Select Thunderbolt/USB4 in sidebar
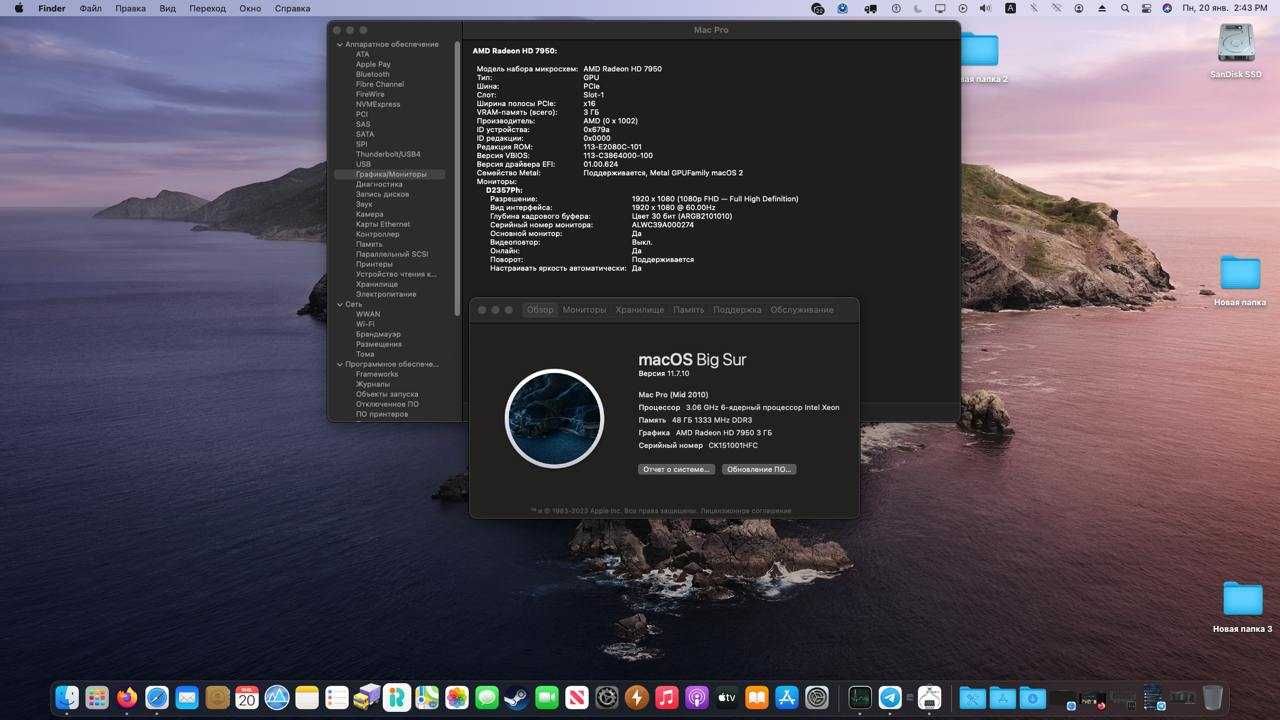This screenshot has width=1280, height=720. 388,154
